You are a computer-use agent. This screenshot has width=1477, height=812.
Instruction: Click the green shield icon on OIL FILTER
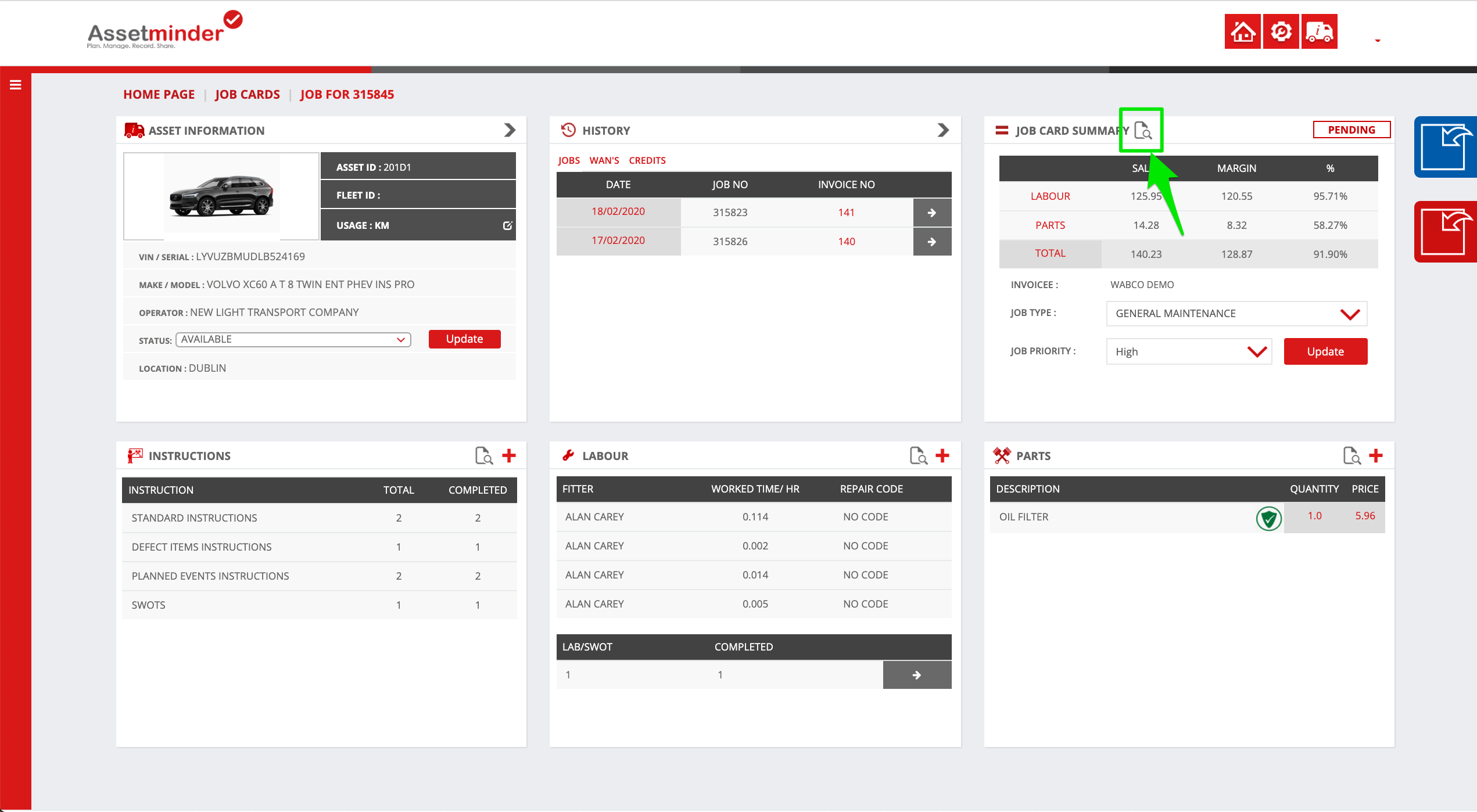pyautogui.click(x=1269, y=518)
